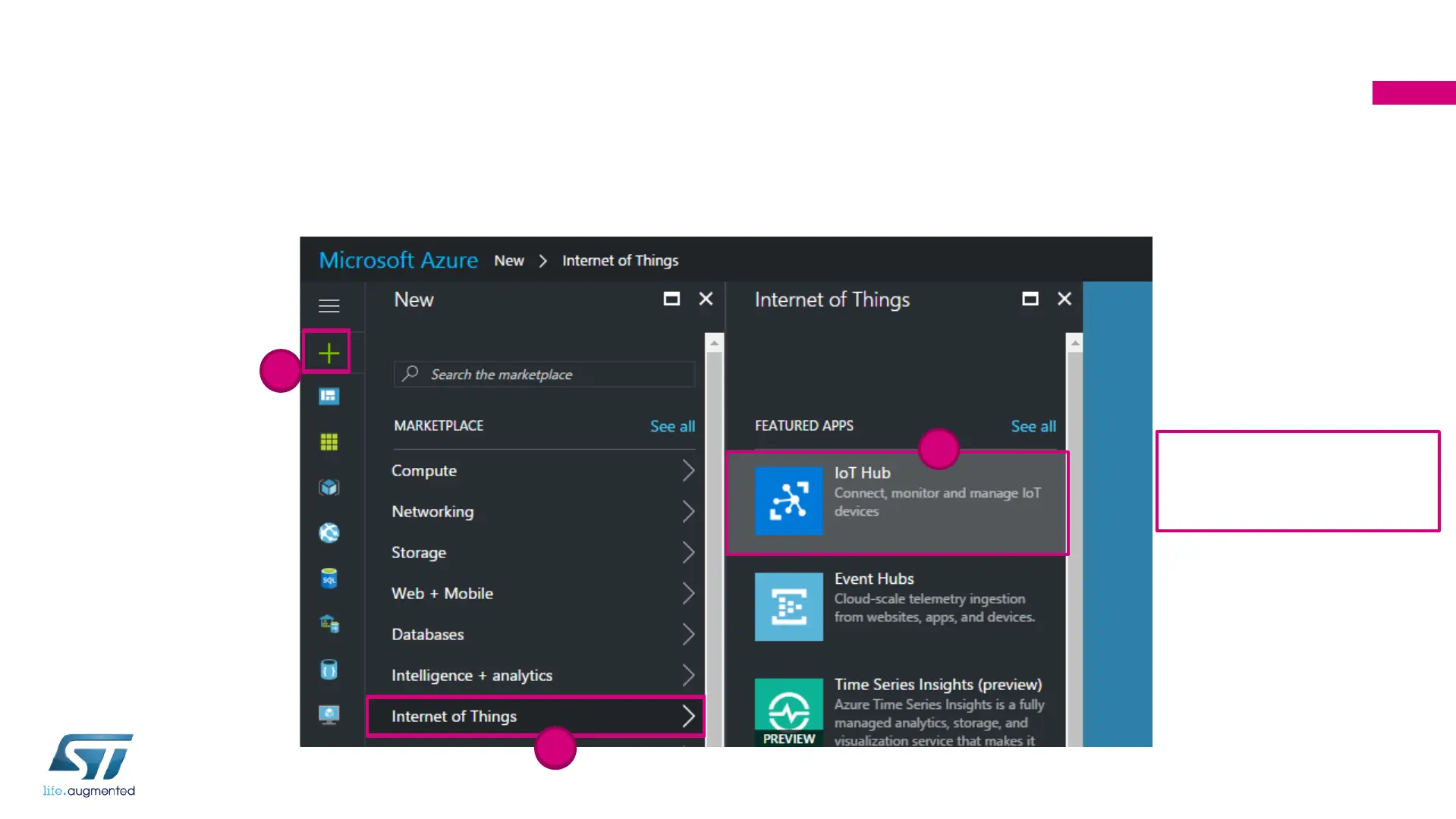
Task: Focus the Search the marketplace field
Action: (x=545, y=375)
